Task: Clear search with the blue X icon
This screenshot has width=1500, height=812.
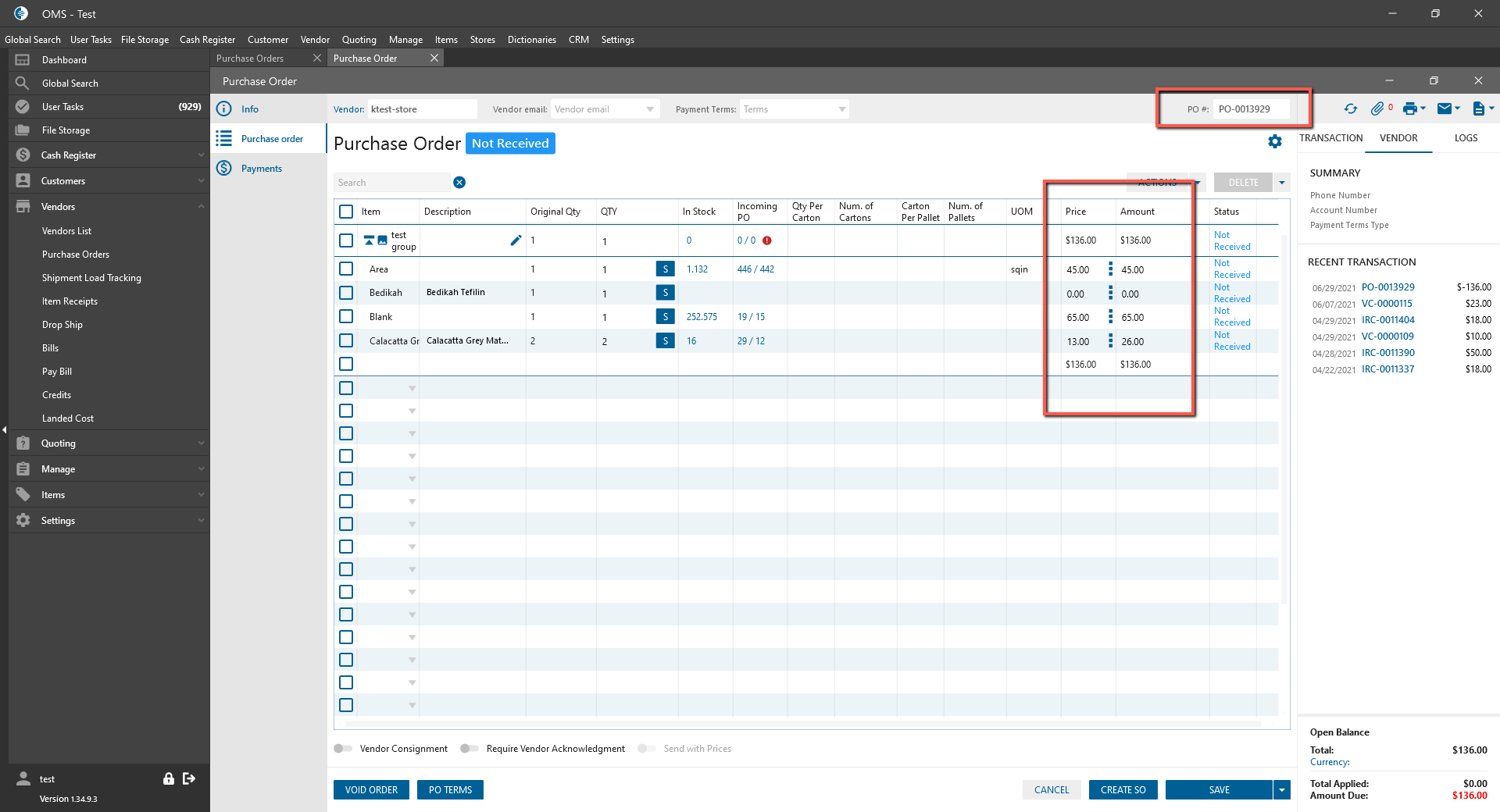Action: (x=459, y=183)
